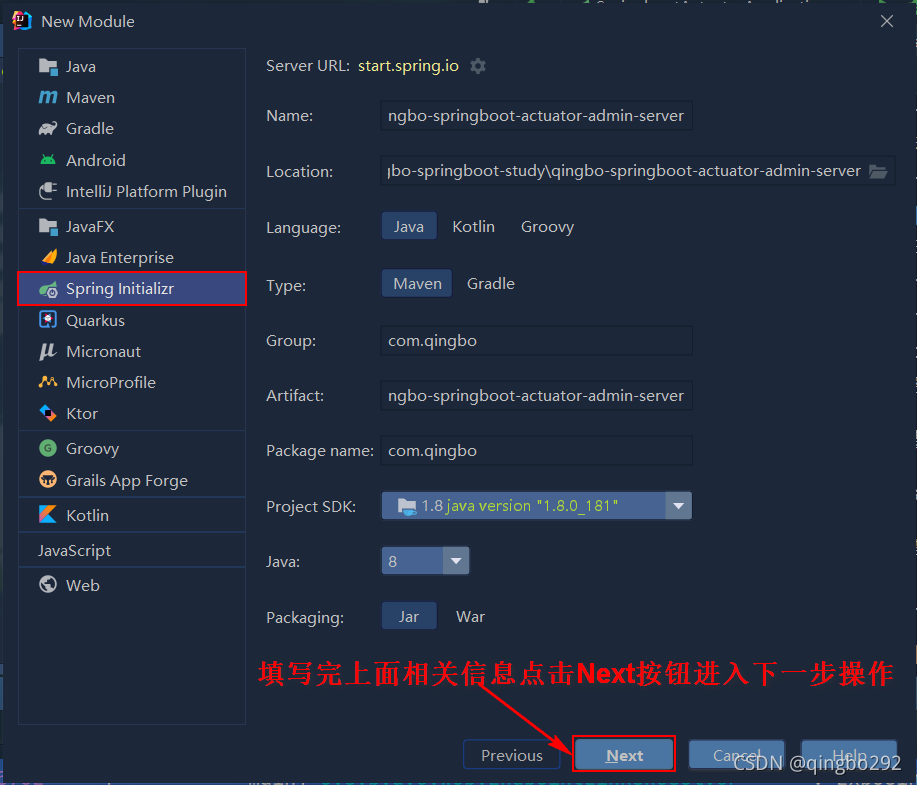Select the Android module type

(132, 160)
